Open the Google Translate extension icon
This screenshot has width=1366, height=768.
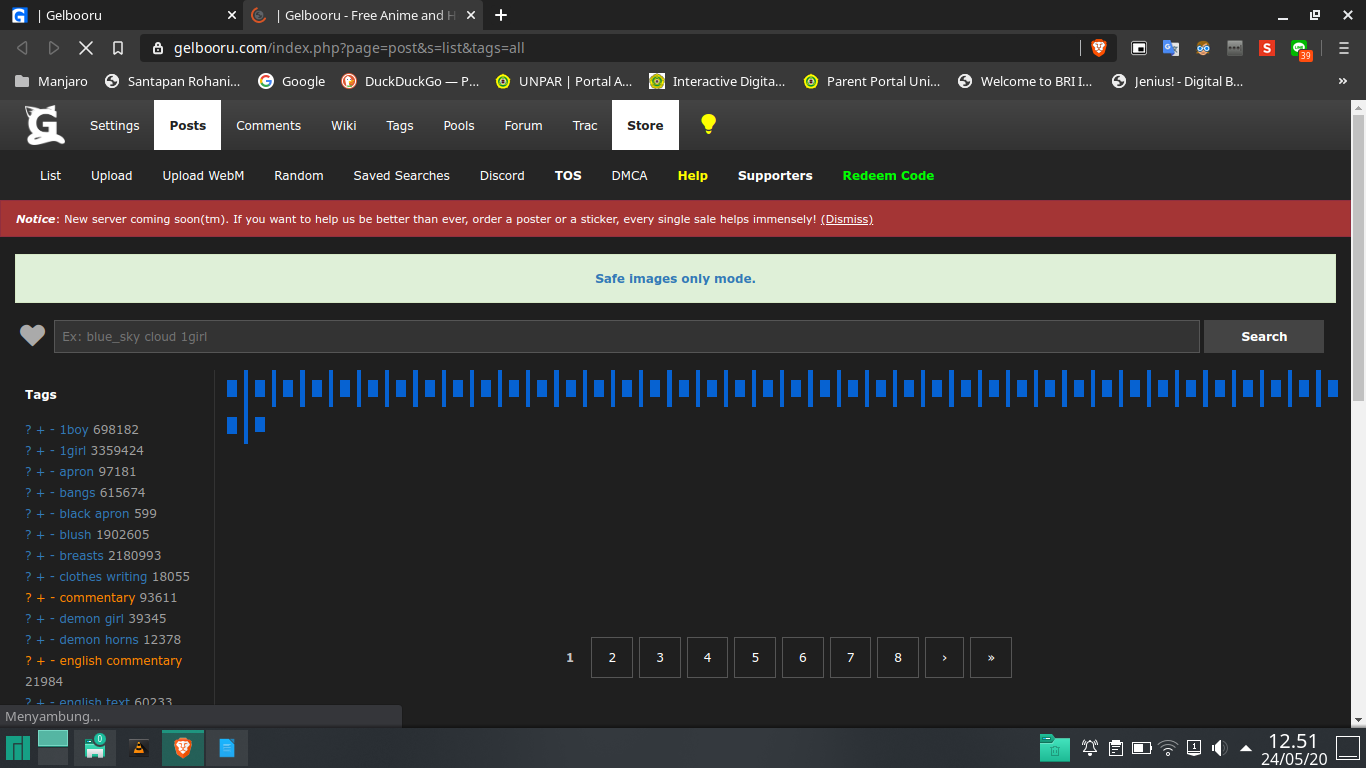(1171, 48)
